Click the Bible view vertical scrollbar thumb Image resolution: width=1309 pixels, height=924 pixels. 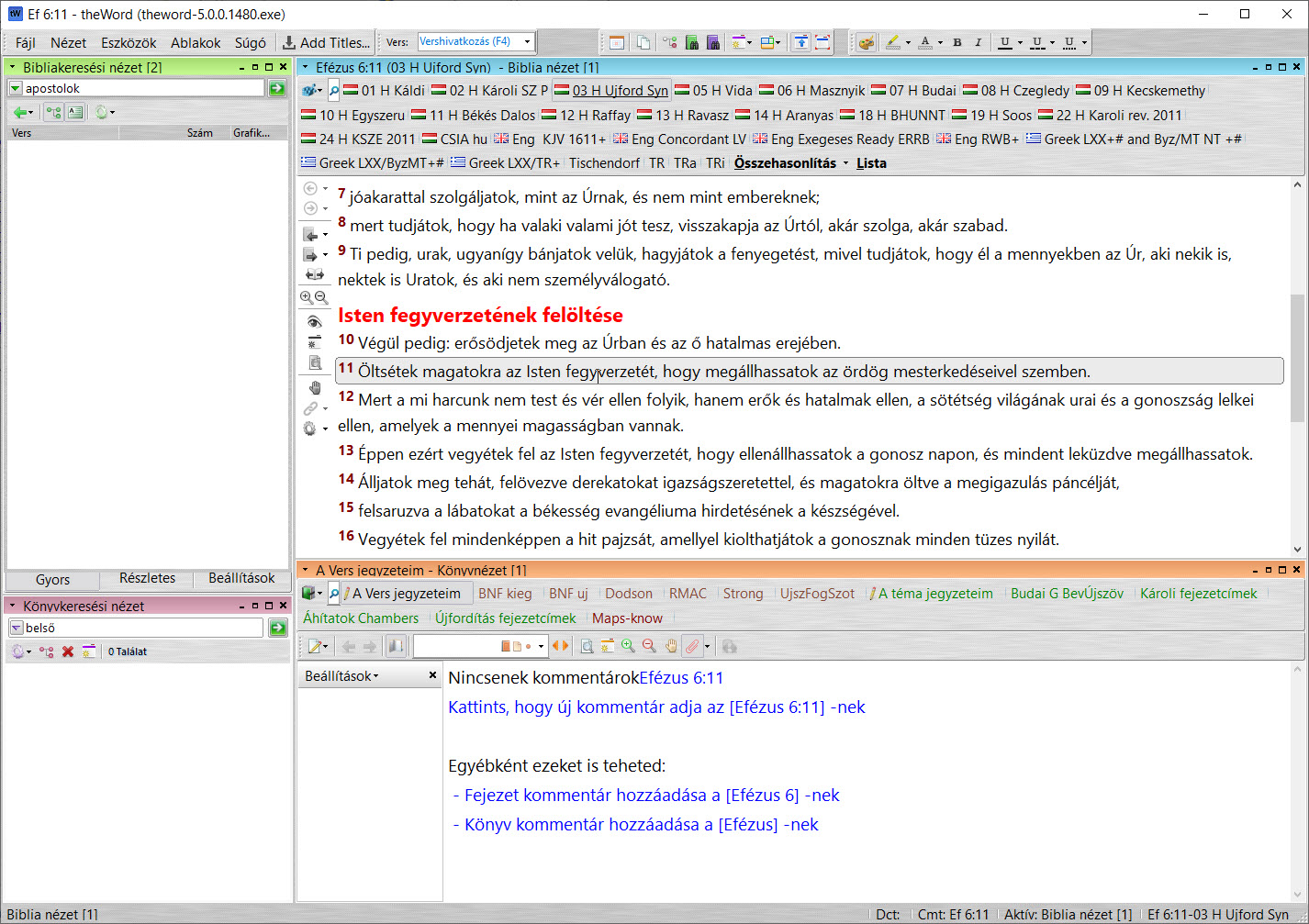1297,358
